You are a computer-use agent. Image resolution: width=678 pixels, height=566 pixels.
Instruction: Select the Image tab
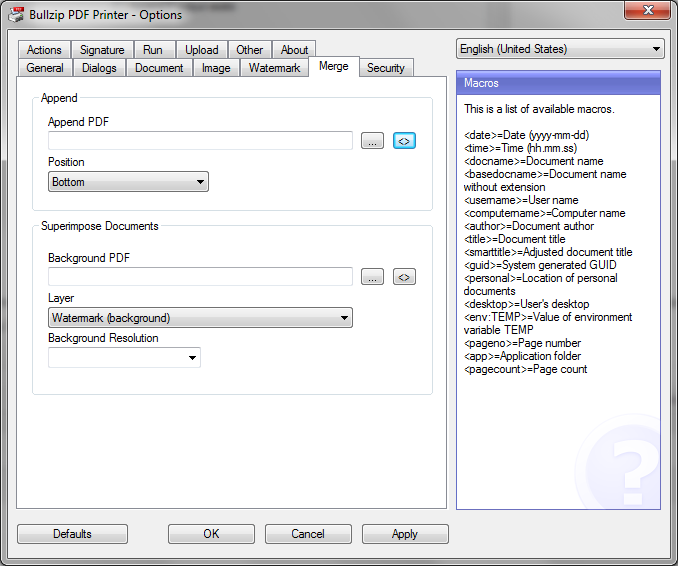click(x=216, y=68)
